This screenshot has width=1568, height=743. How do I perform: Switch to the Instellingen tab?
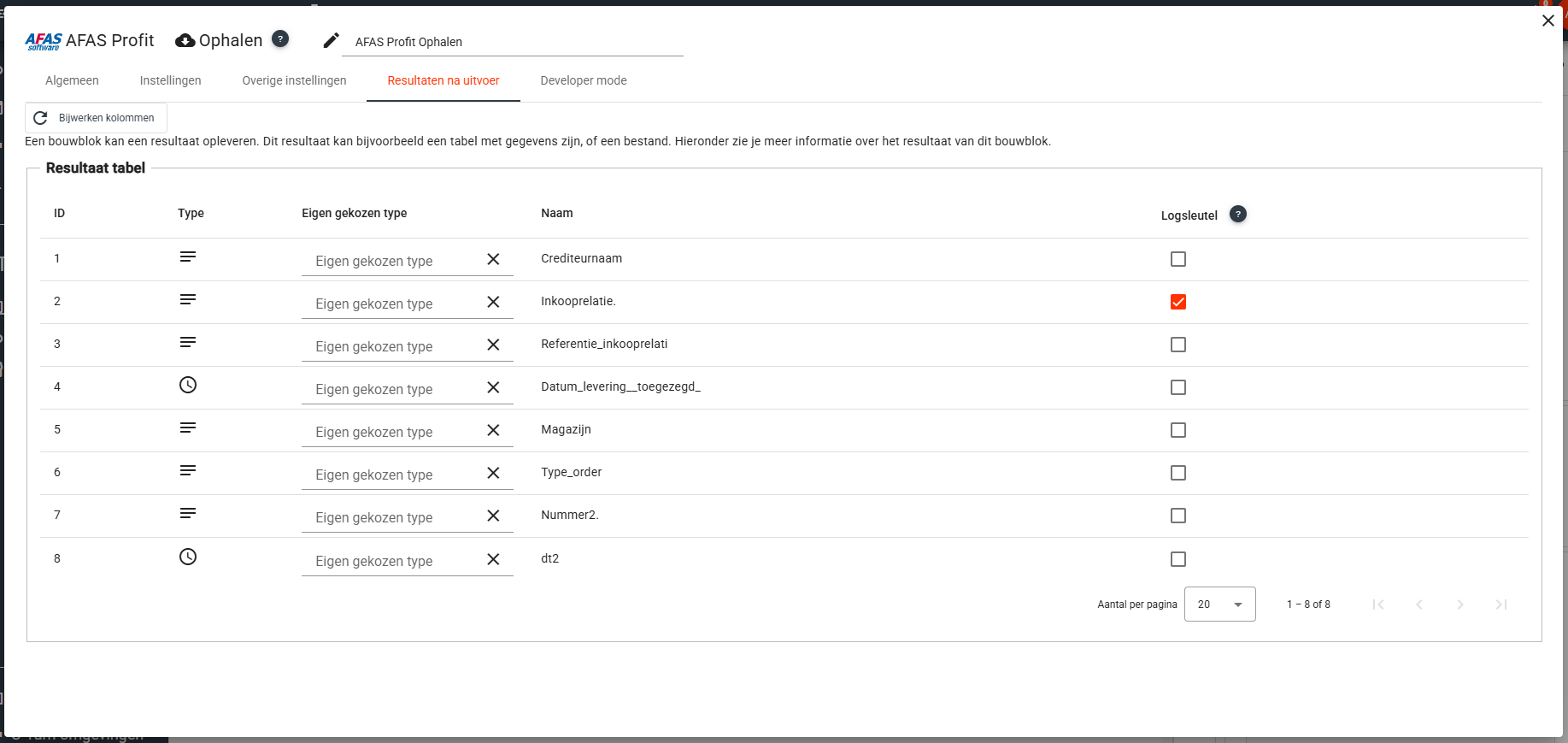pos(170,80)
